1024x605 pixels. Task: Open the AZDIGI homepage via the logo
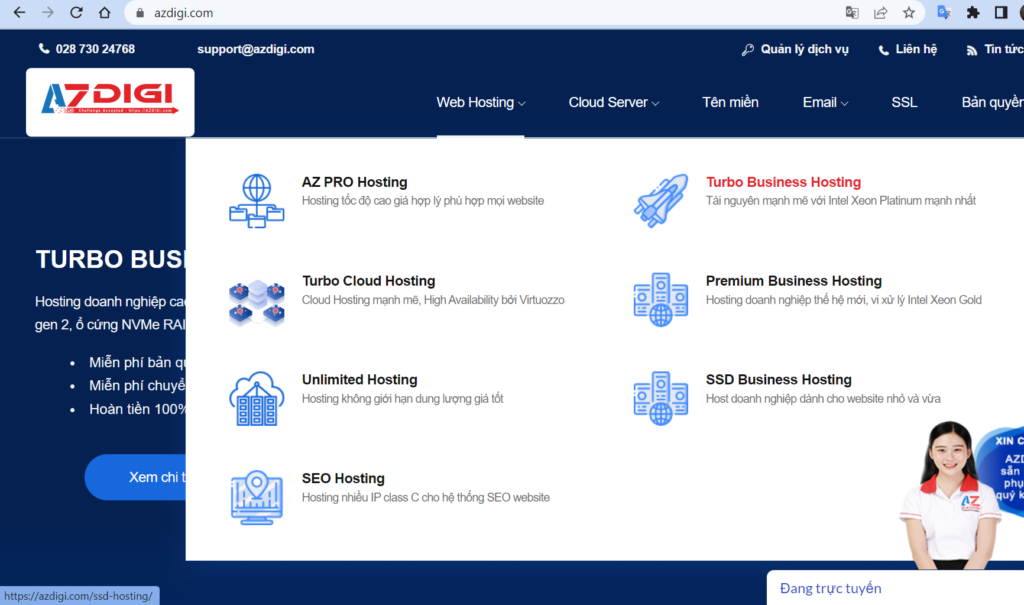pyautogui.click(x=109, y=101)
